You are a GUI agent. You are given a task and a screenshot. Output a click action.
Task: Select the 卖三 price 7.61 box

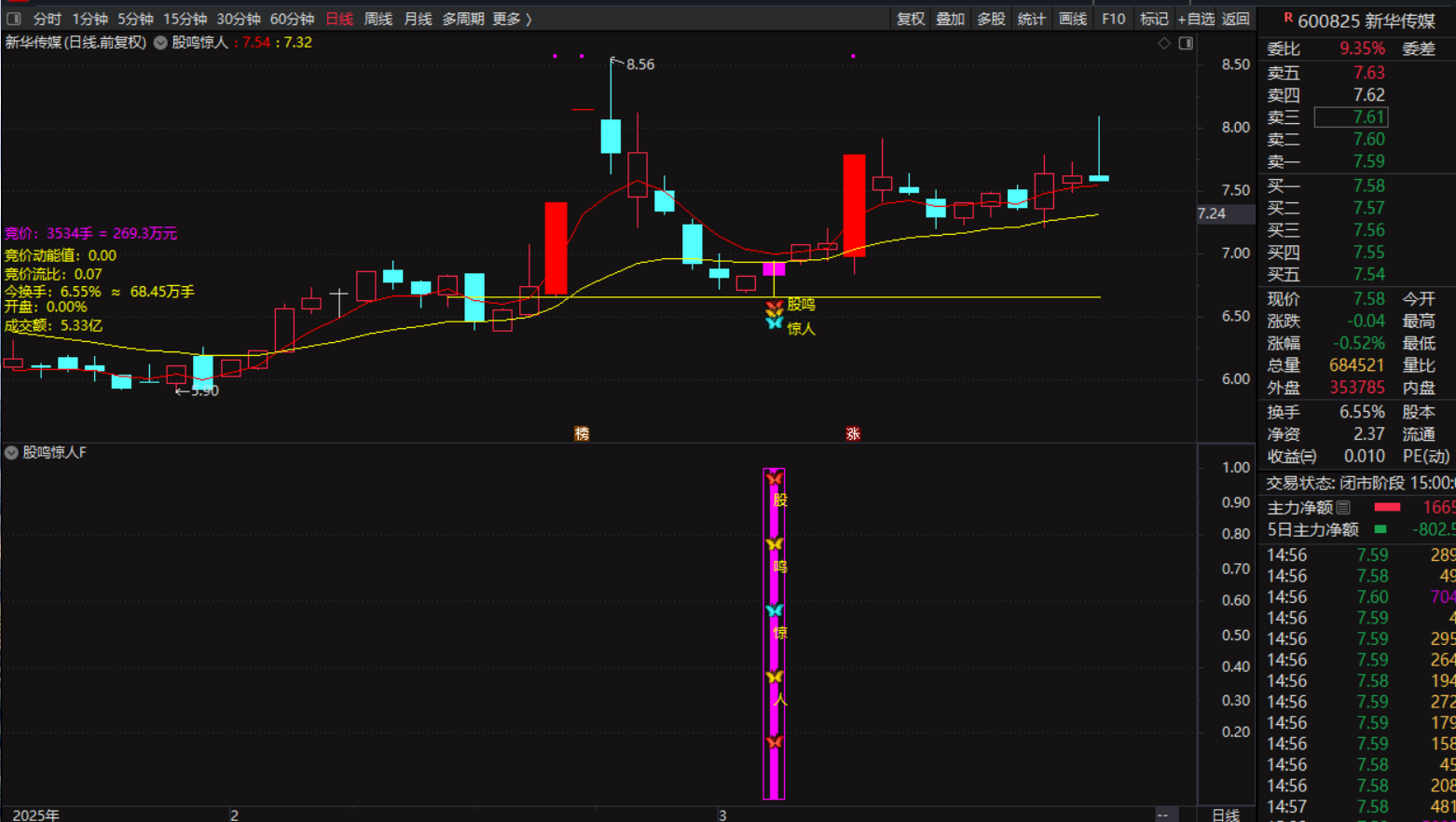tap(1351, 116)
